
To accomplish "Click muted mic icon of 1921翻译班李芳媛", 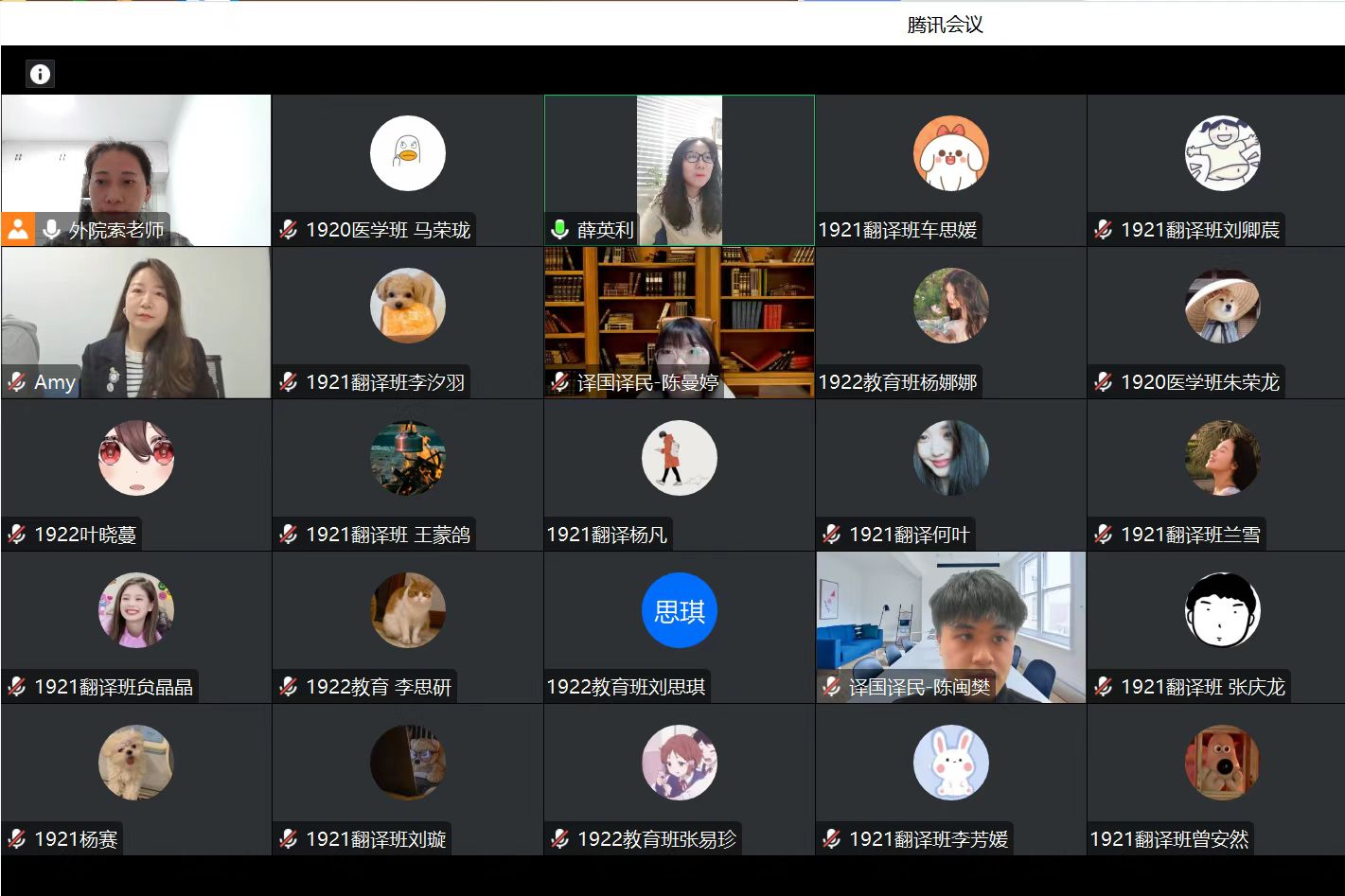I will [832, 838].
